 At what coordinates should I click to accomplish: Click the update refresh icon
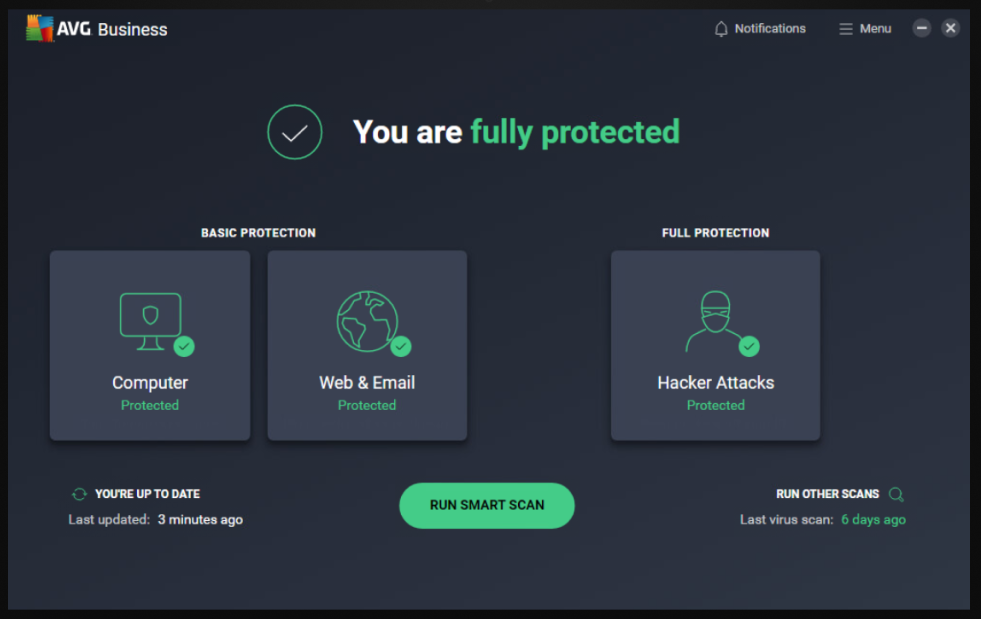pyautogui.click(x=80, y=493)
